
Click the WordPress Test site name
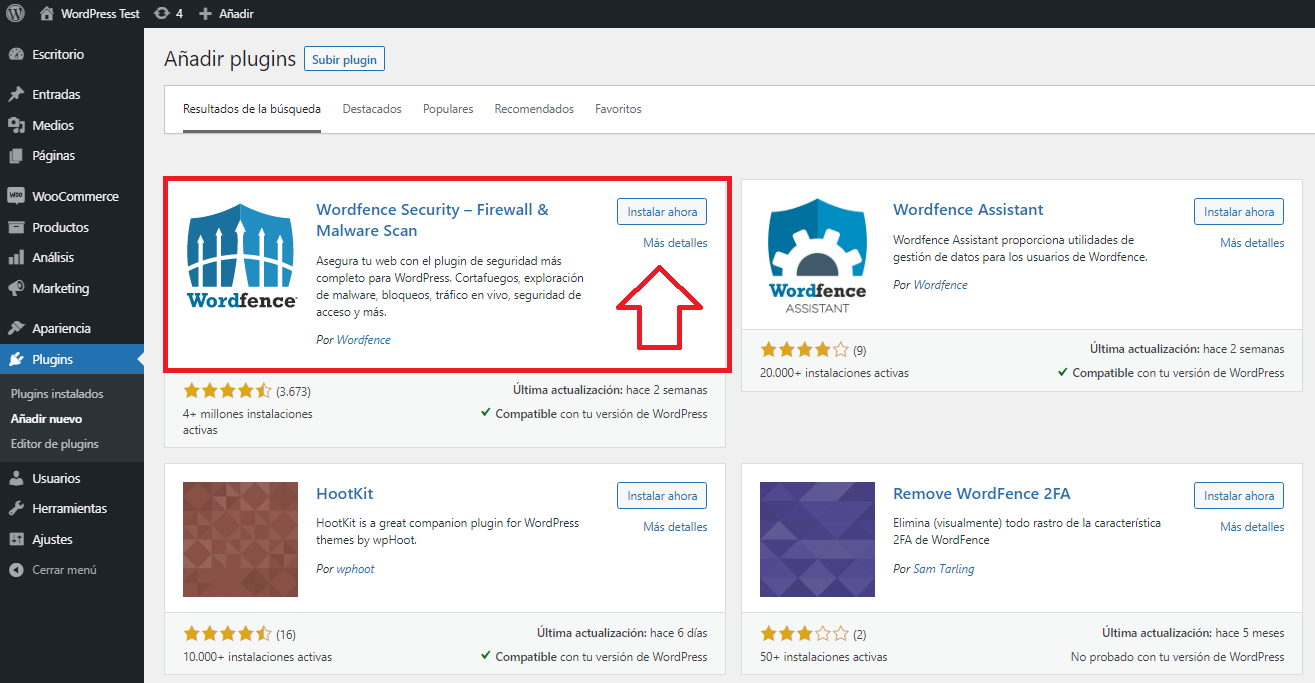click(100, 14)
